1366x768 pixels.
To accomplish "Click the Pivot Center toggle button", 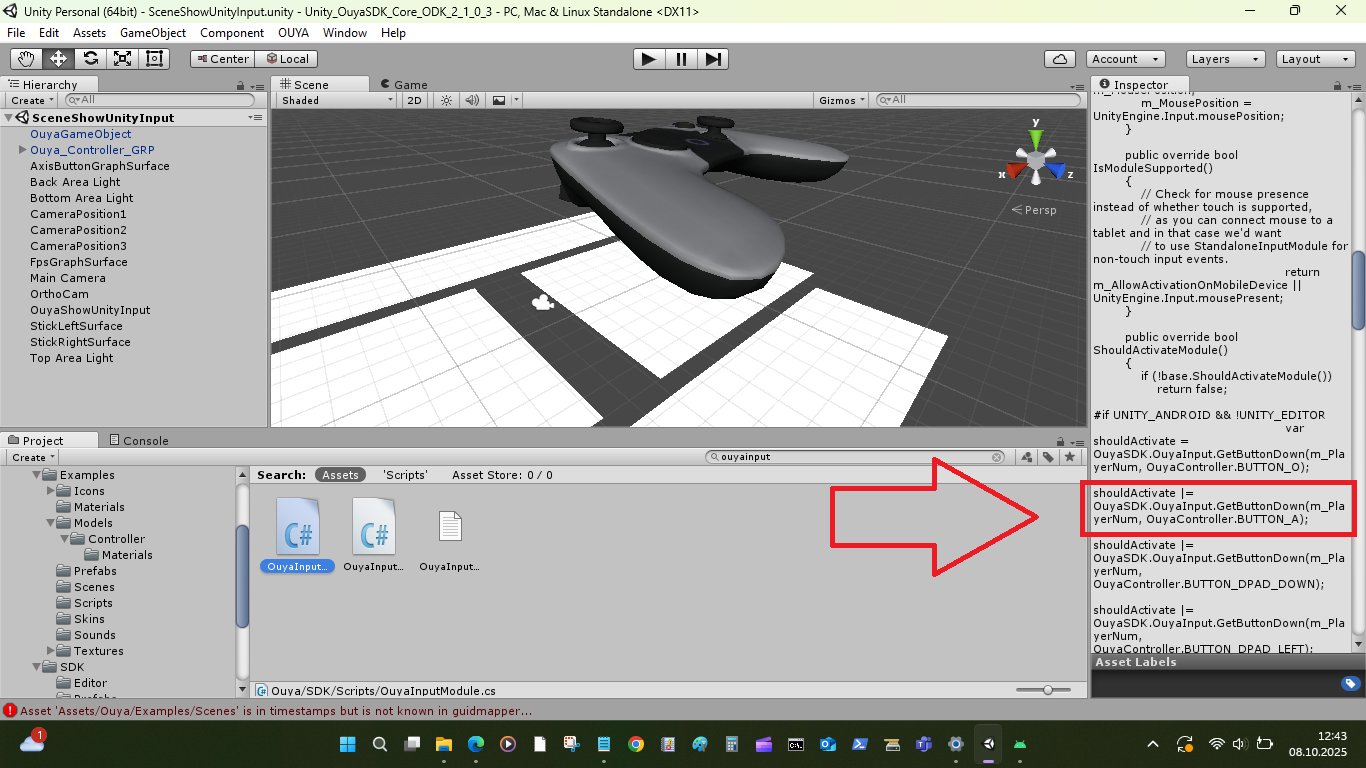I will 222,59.
